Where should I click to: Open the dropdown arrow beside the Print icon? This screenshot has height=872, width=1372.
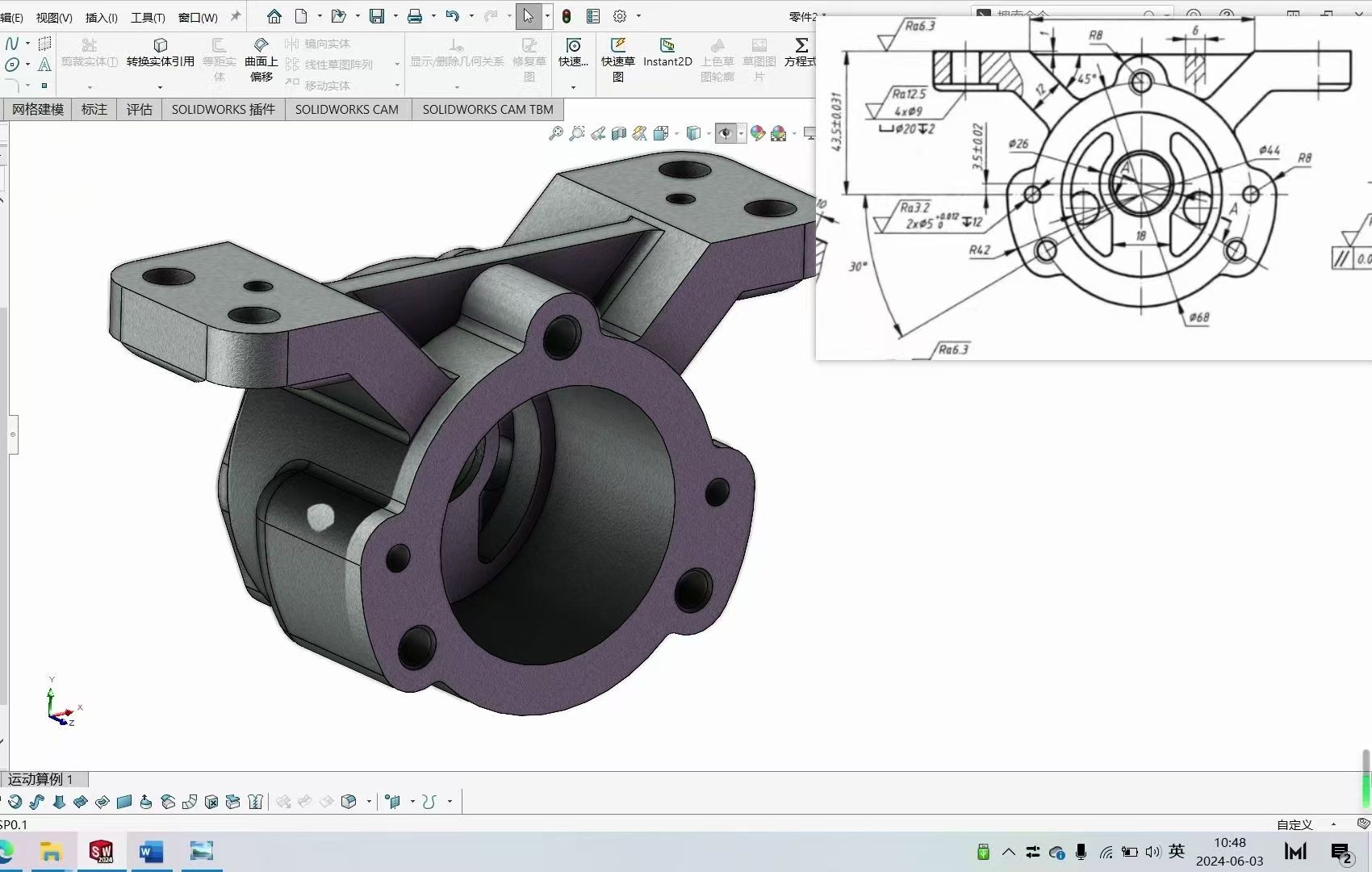point(433,16)
